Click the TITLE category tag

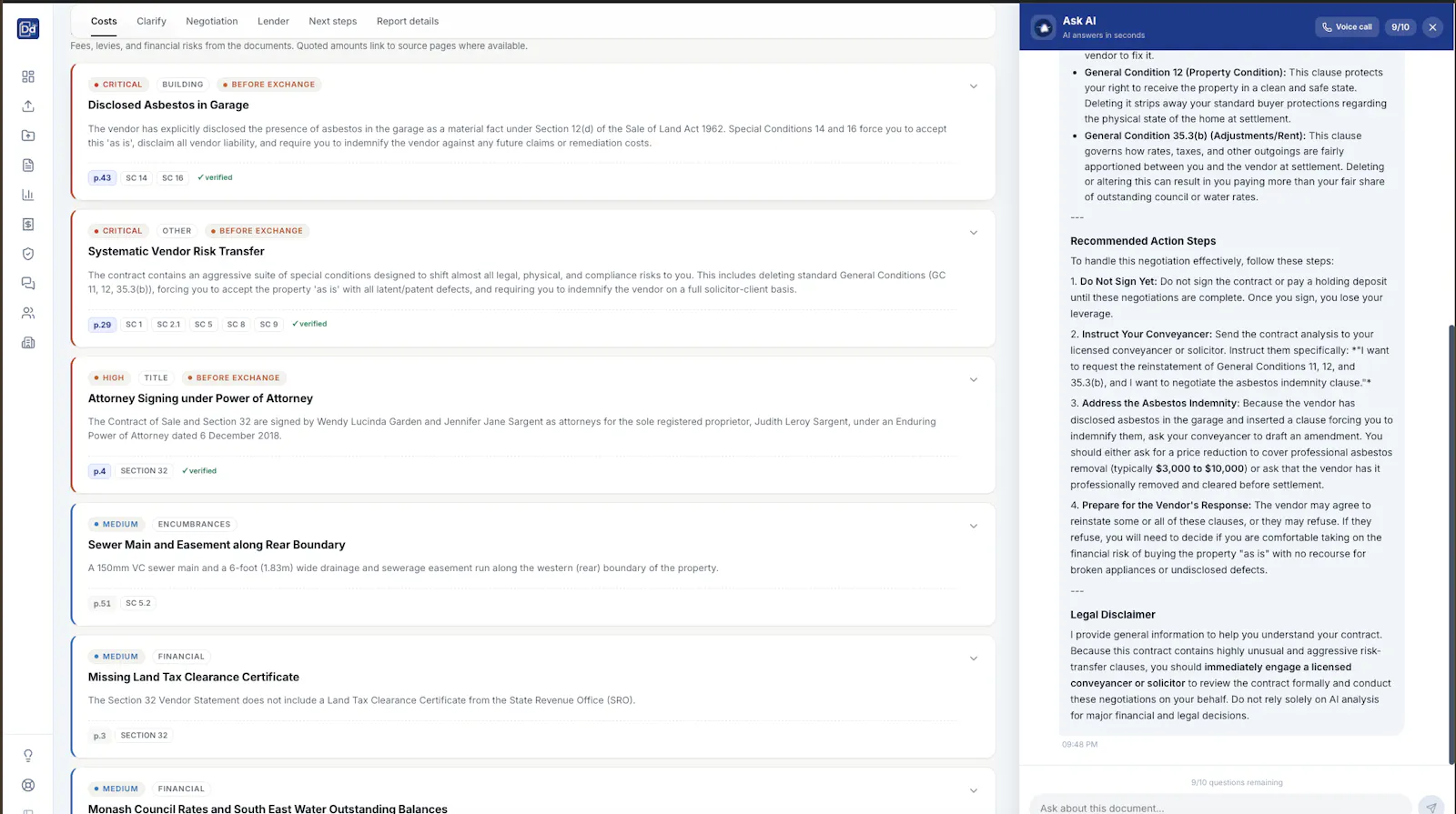tap(156, 377)
